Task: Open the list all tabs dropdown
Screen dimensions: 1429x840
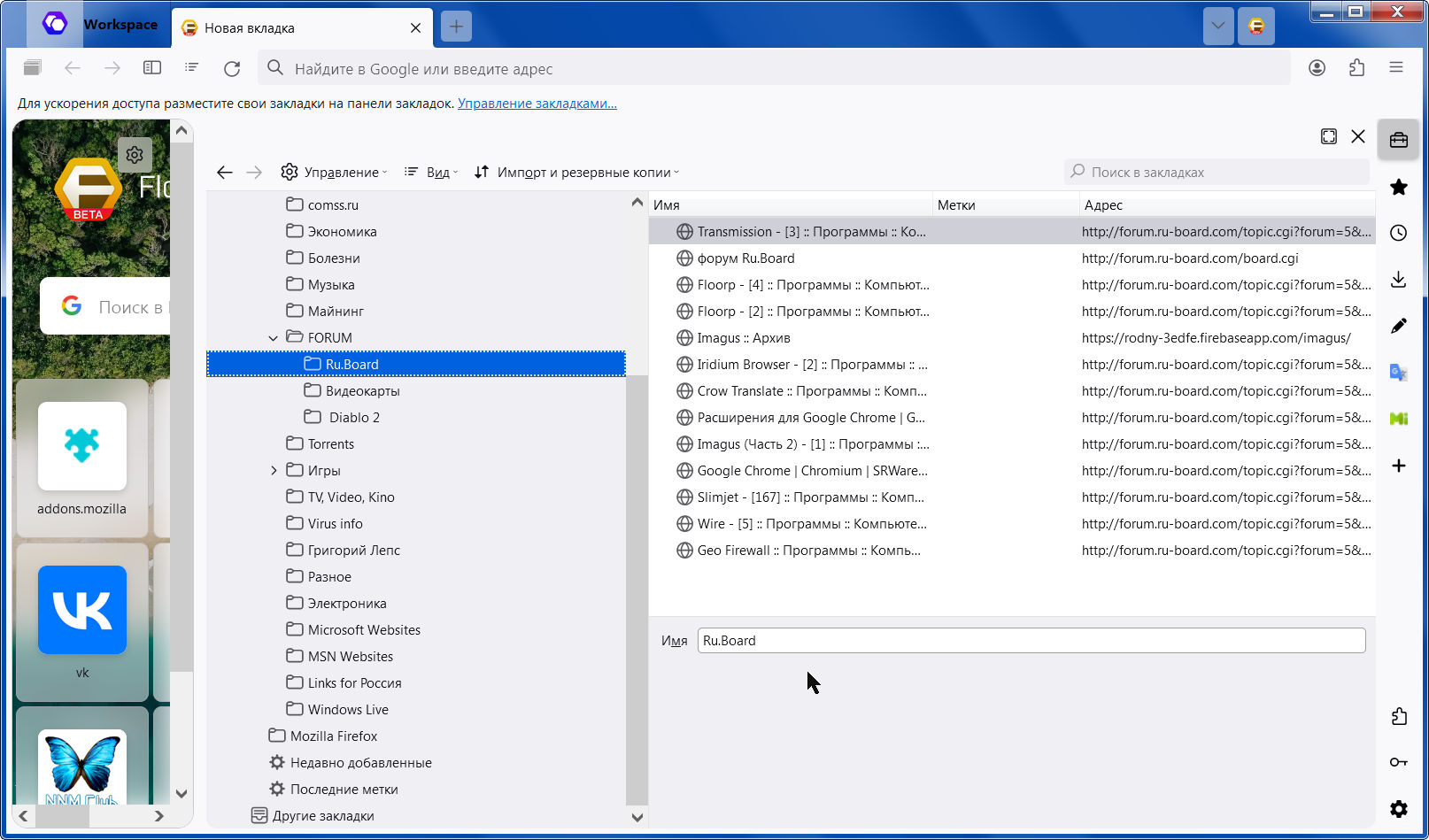Action: tap(1218, 26)
